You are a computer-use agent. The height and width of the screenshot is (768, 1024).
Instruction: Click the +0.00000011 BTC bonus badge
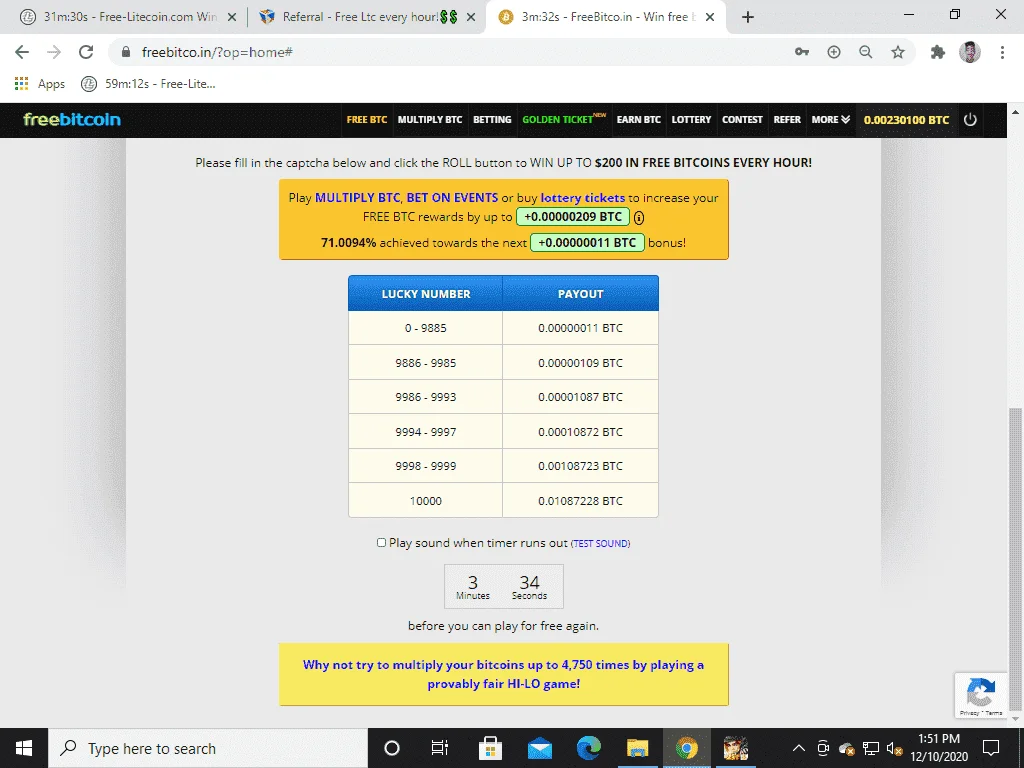click(x=587, y=242)
